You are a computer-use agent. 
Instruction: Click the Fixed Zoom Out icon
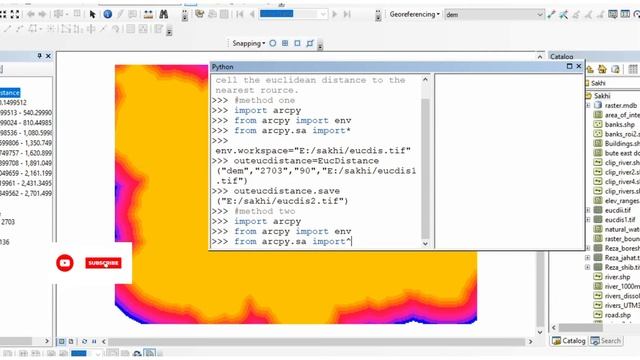(x=15, y=14)
